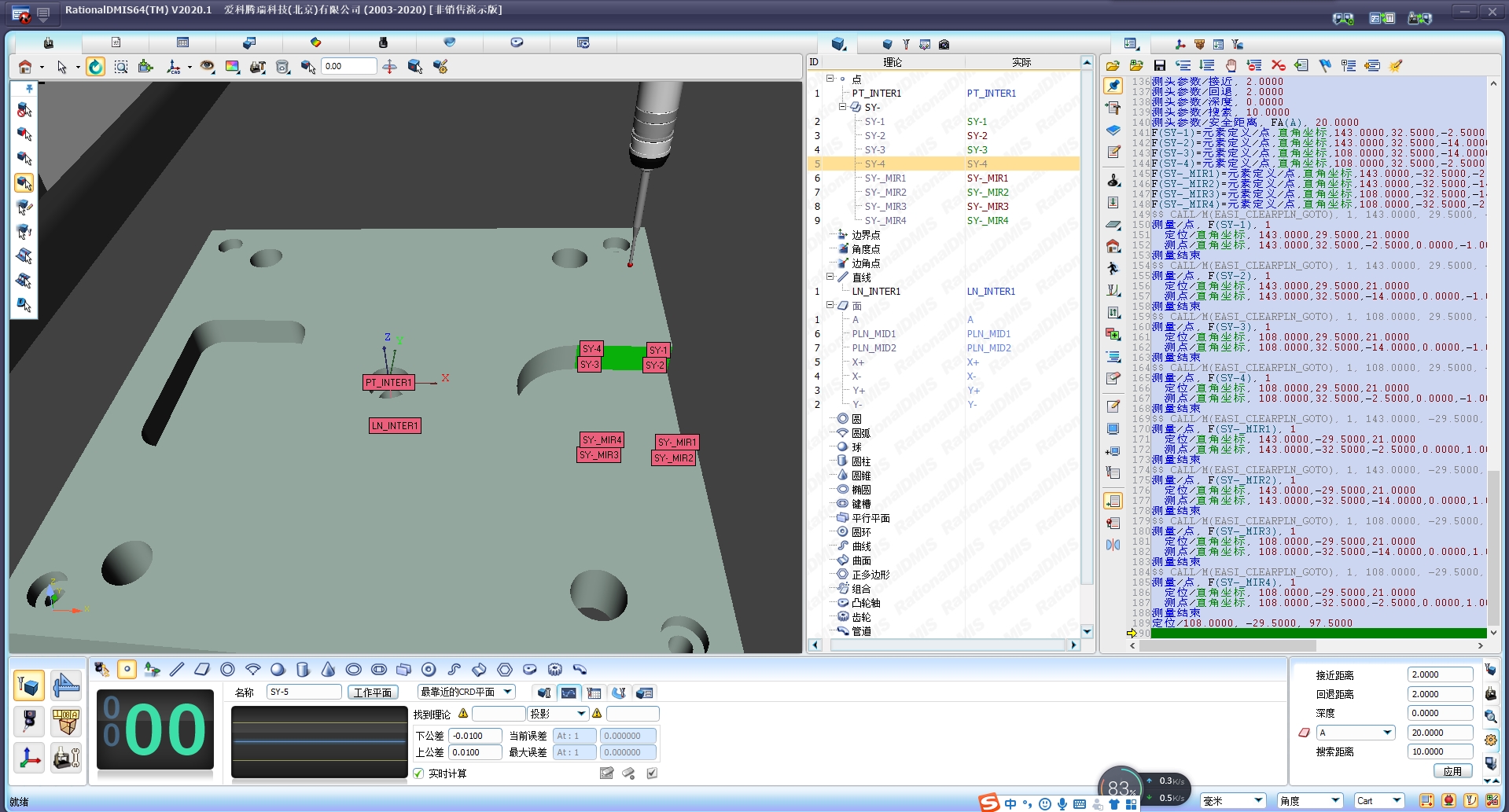Collapse the 点 tree node
This screenshot has height=812, width=1509.
[830, 79]
